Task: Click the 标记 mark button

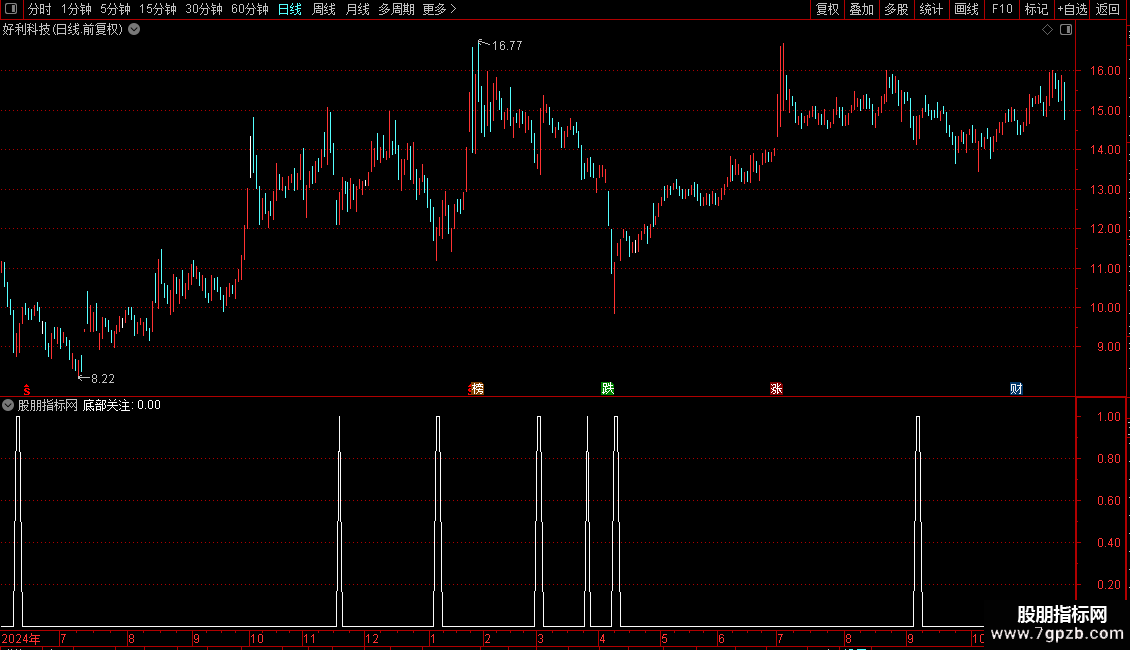Action: (1036, 9)
